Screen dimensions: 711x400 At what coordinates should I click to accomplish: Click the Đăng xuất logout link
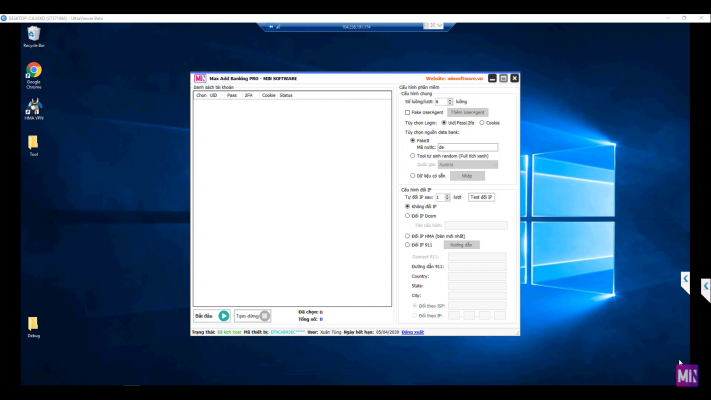(x=412, y=331)
